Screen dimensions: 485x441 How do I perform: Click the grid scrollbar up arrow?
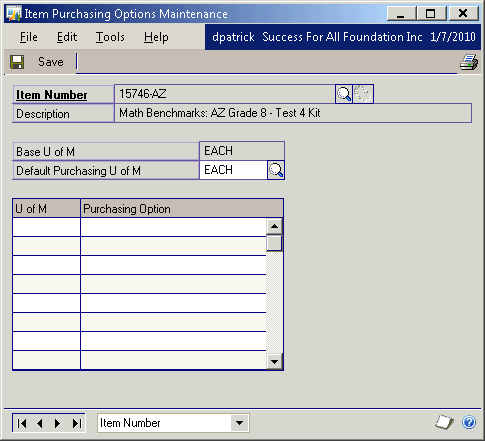coord(274,227)
